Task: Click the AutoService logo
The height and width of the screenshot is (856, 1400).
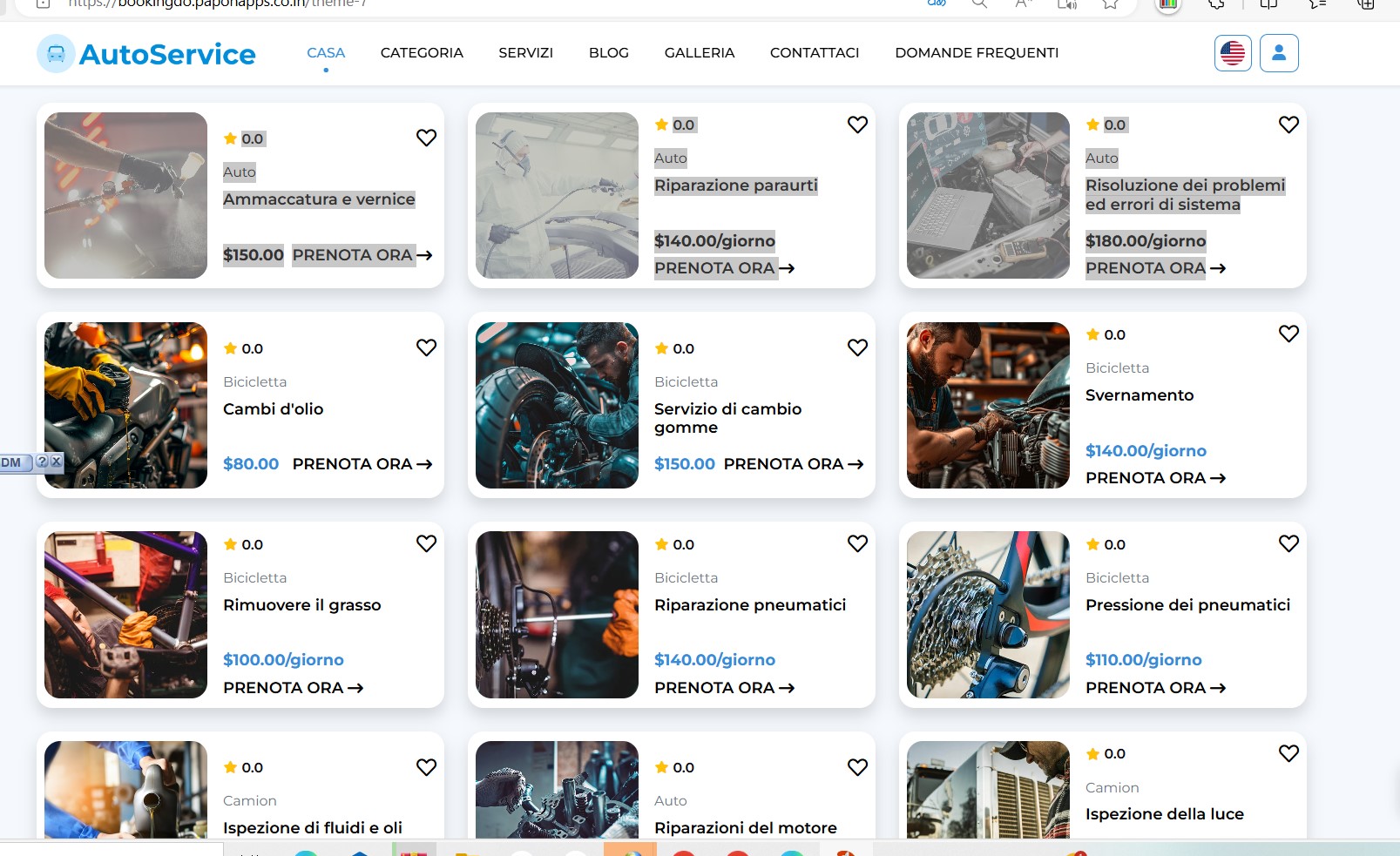Action: tap(146, 54)
